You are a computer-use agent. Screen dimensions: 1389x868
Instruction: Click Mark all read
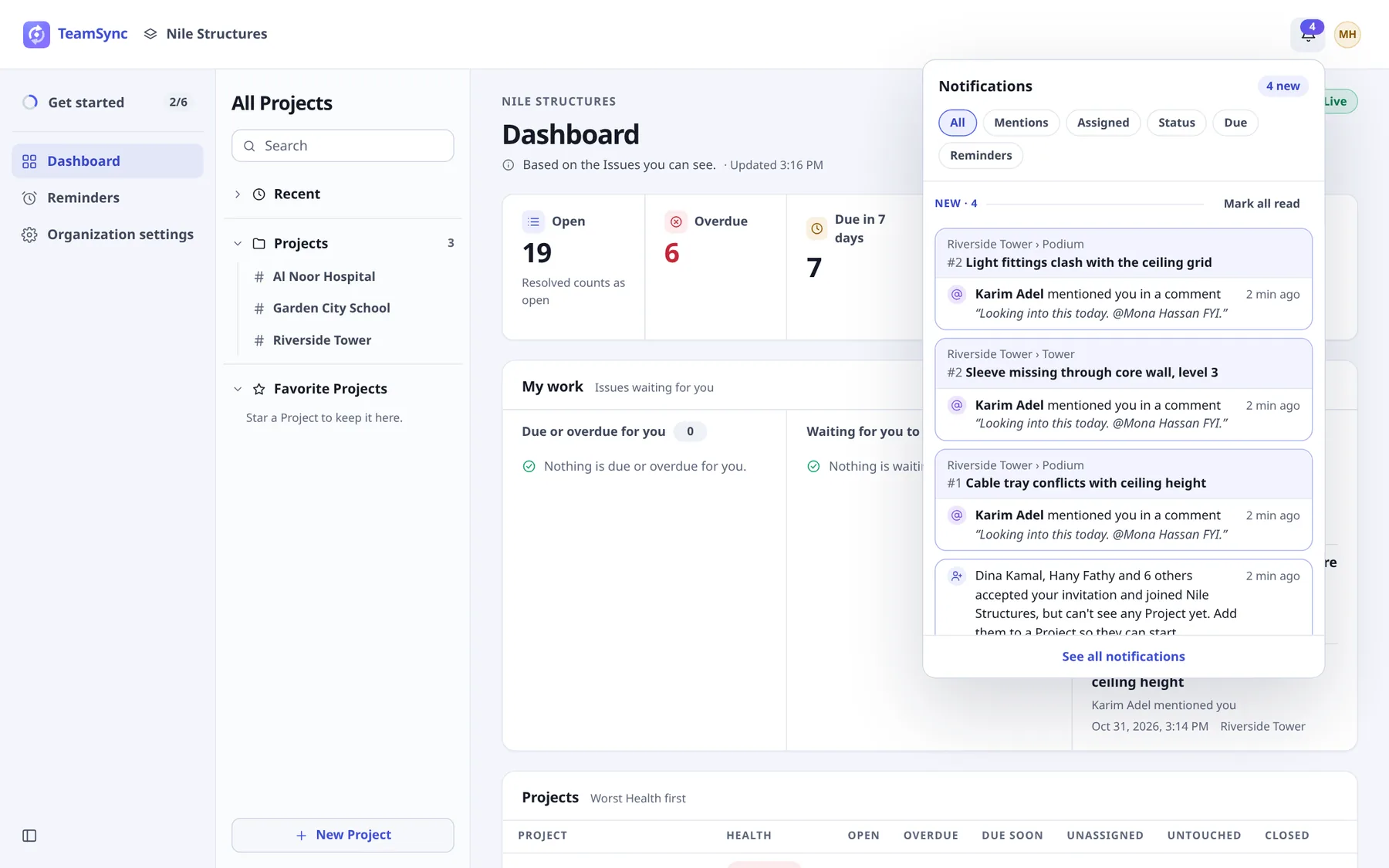pyautogui.click(x=1262, y=204)
